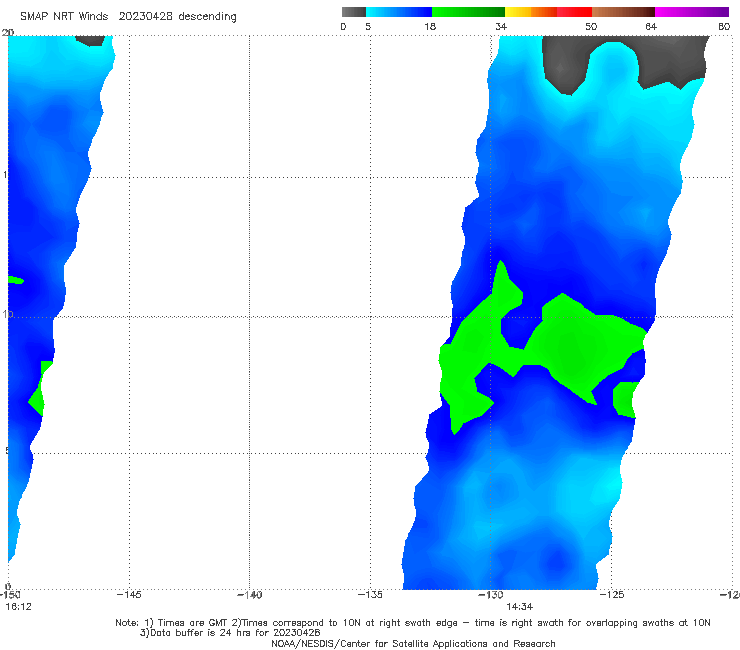Click the small gray patch atop the left swath
The image size is (740, 650).
(x=91, y=40)
